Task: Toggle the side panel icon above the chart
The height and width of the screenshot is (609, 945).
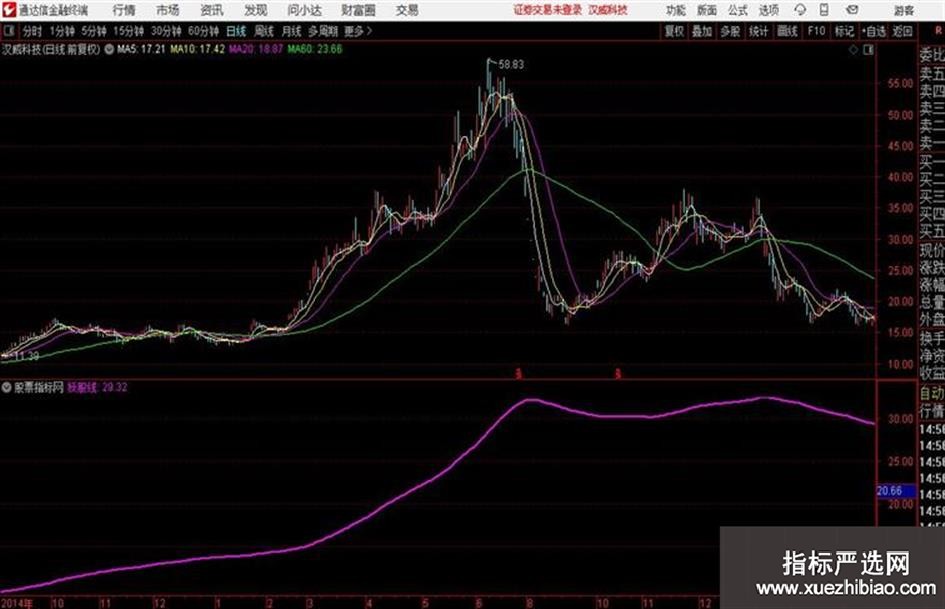Action: [x=868, y=49]
